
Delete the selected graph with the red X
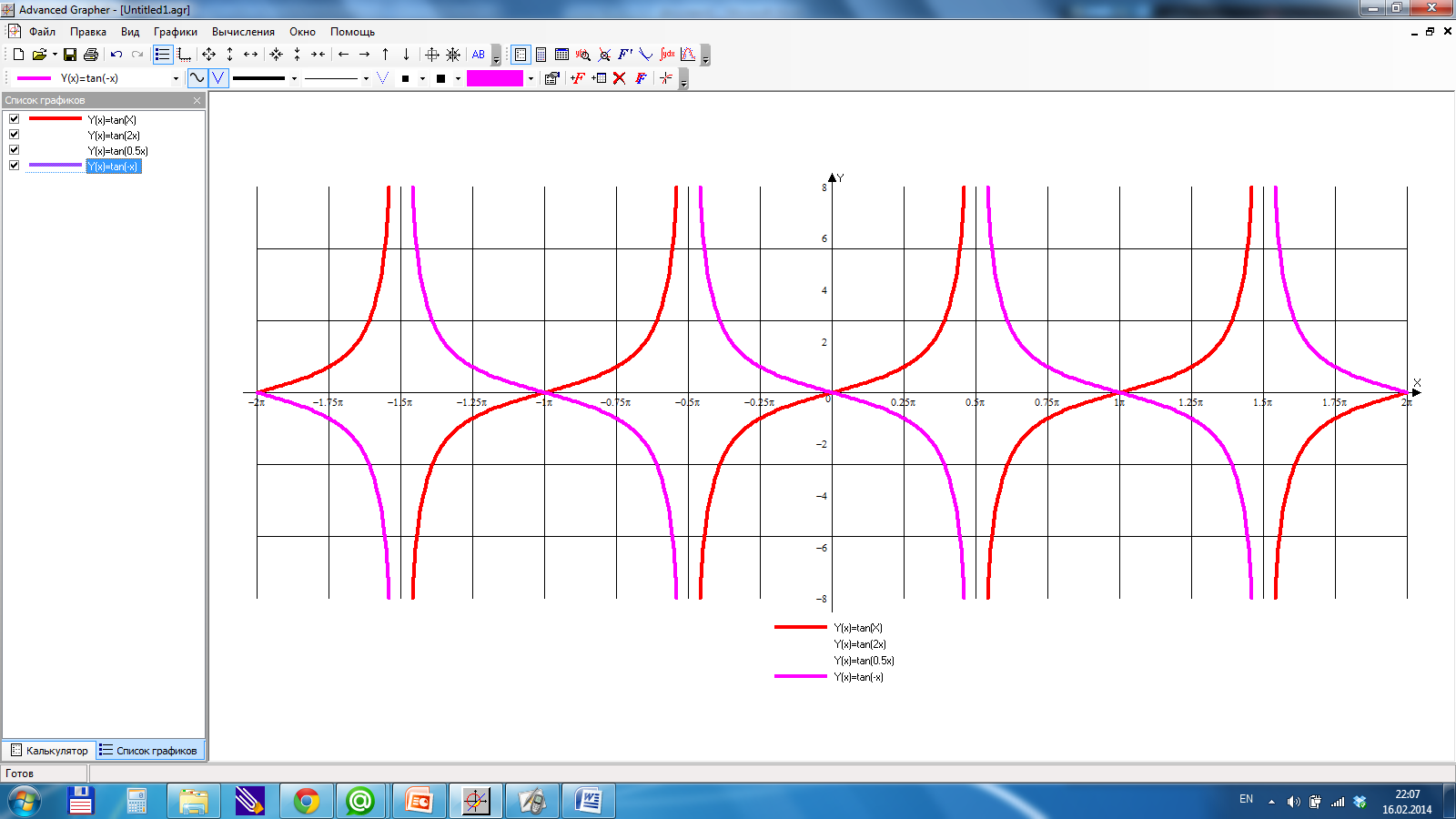[x=620, y=78]
